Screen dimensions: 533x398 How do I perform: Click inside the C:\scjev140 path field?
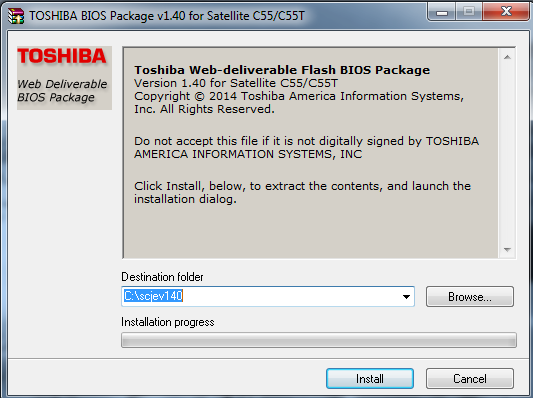[x=260, y=296]
